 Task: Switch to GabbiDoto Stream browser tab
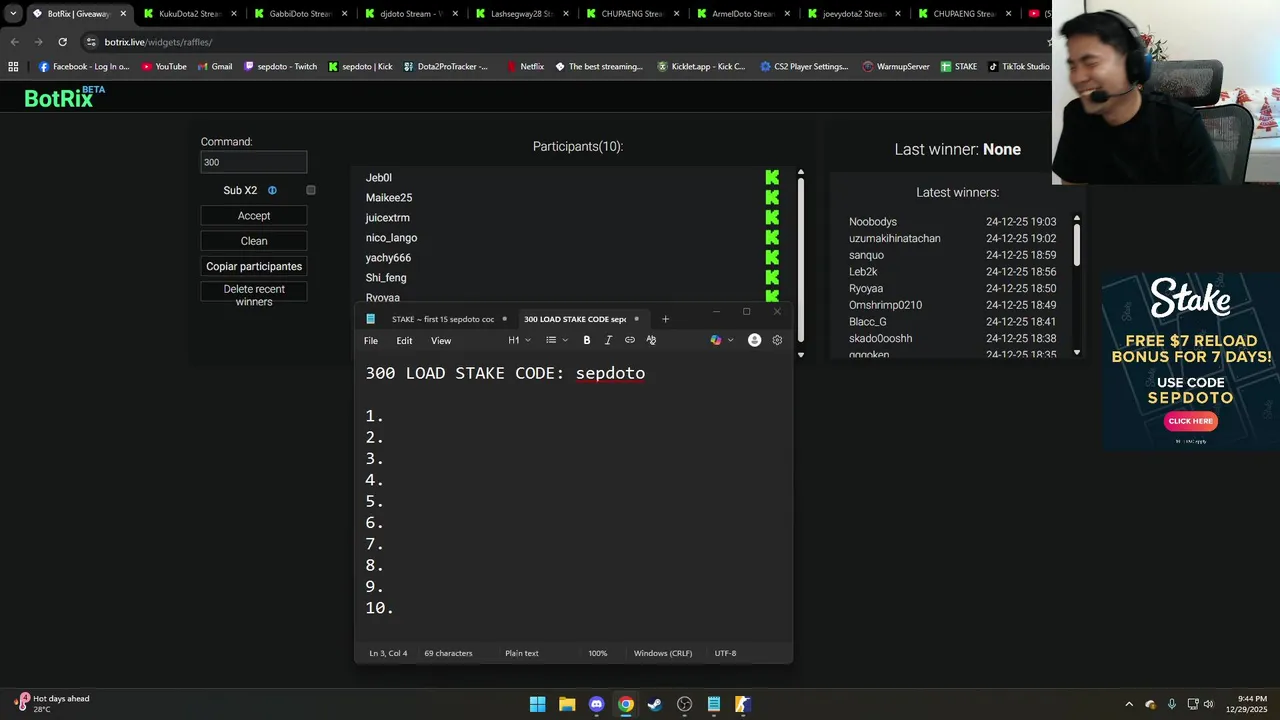click(300, 14)
